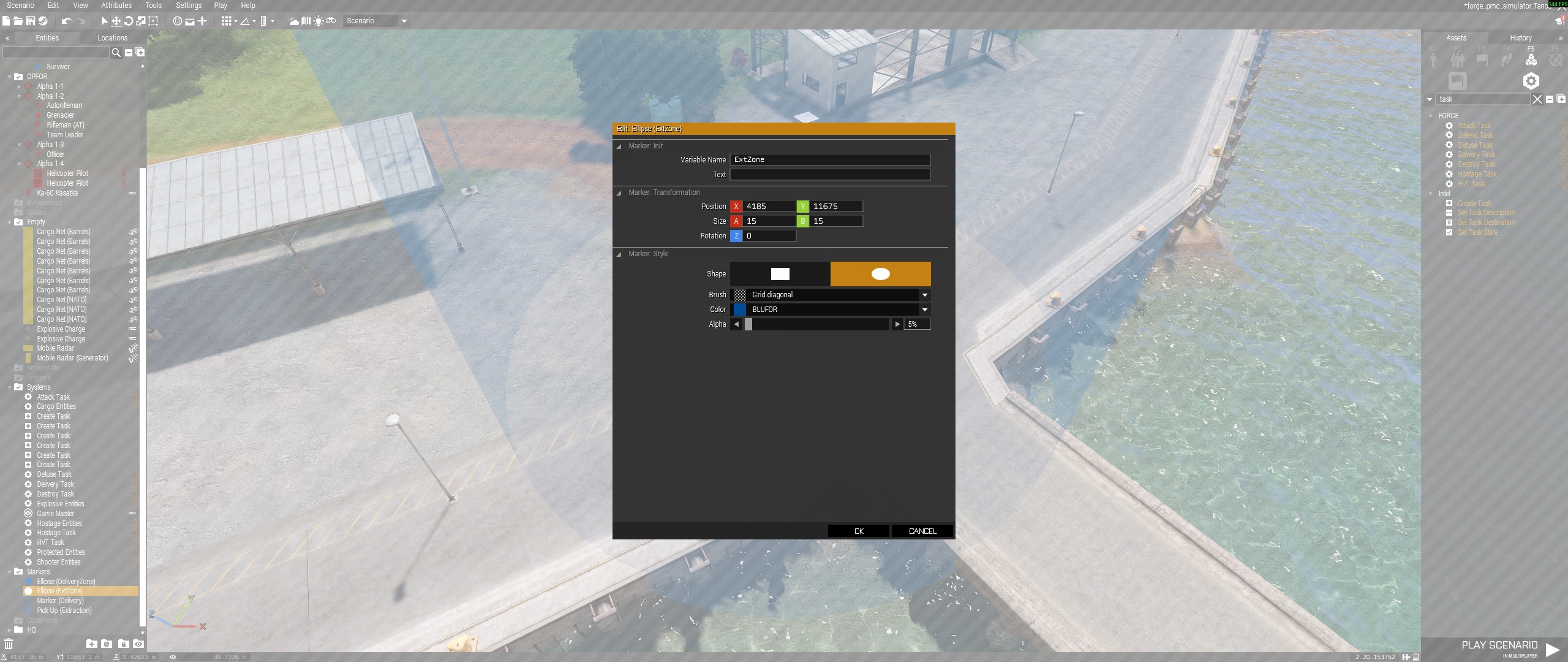Open the Brush dropdown (Grid diagonal)
The image size is (1568, 662).
tap(831, 295)
